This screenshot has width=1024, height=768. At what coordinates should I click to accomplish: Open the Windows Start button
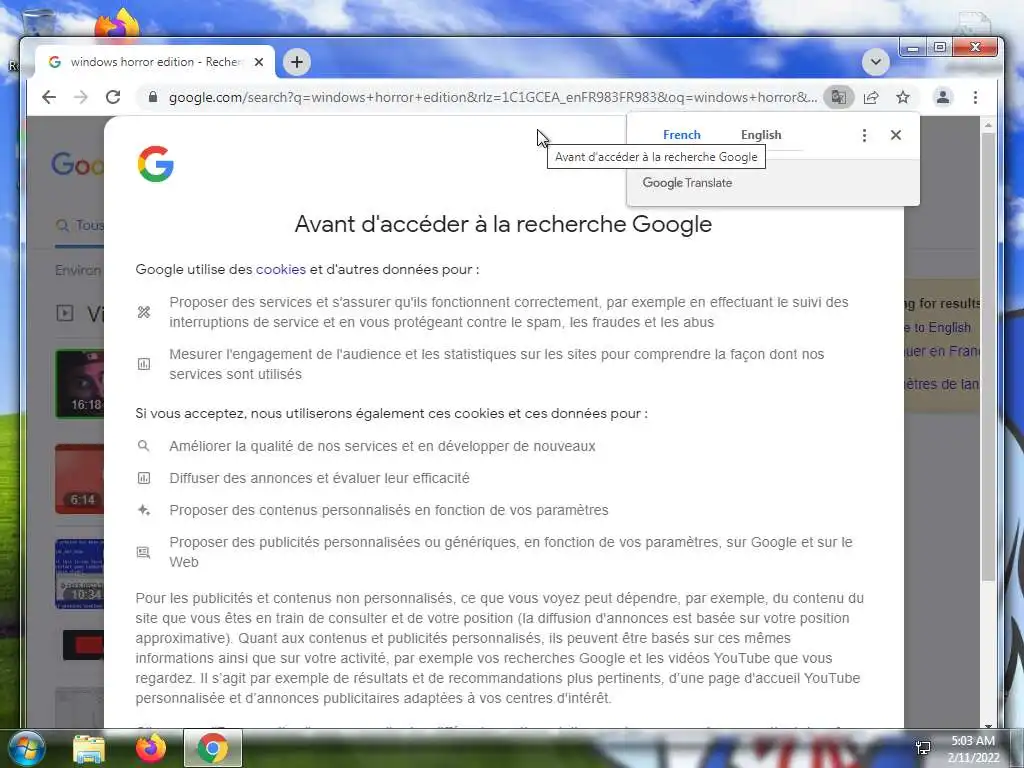tap(25, 748)
